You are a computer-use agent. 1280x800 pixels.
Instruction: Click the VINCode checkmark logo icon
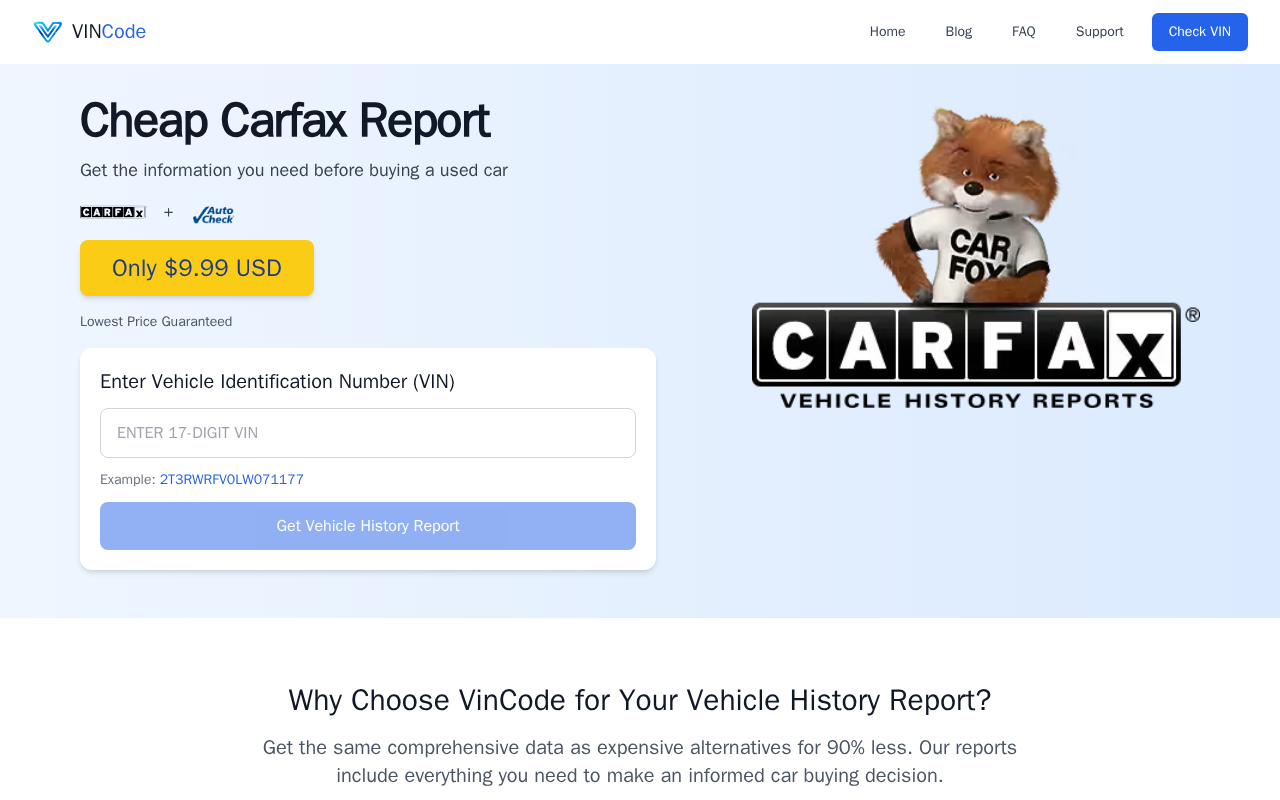[x=48, y=32]
